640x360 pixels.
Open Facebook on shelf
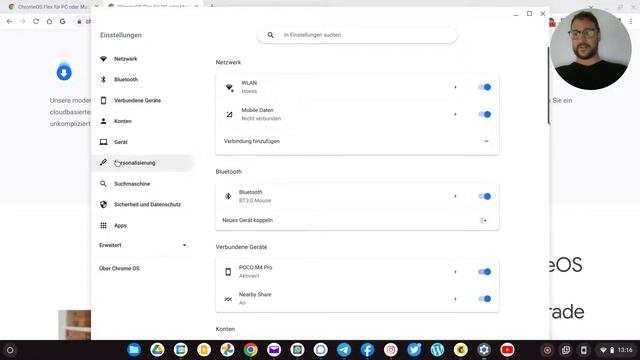pyautogui.click(x=367, y=350)
